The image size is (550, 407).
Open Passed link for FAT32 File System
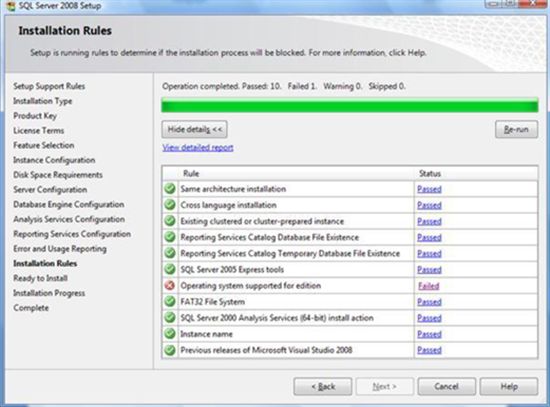[429, 302]
